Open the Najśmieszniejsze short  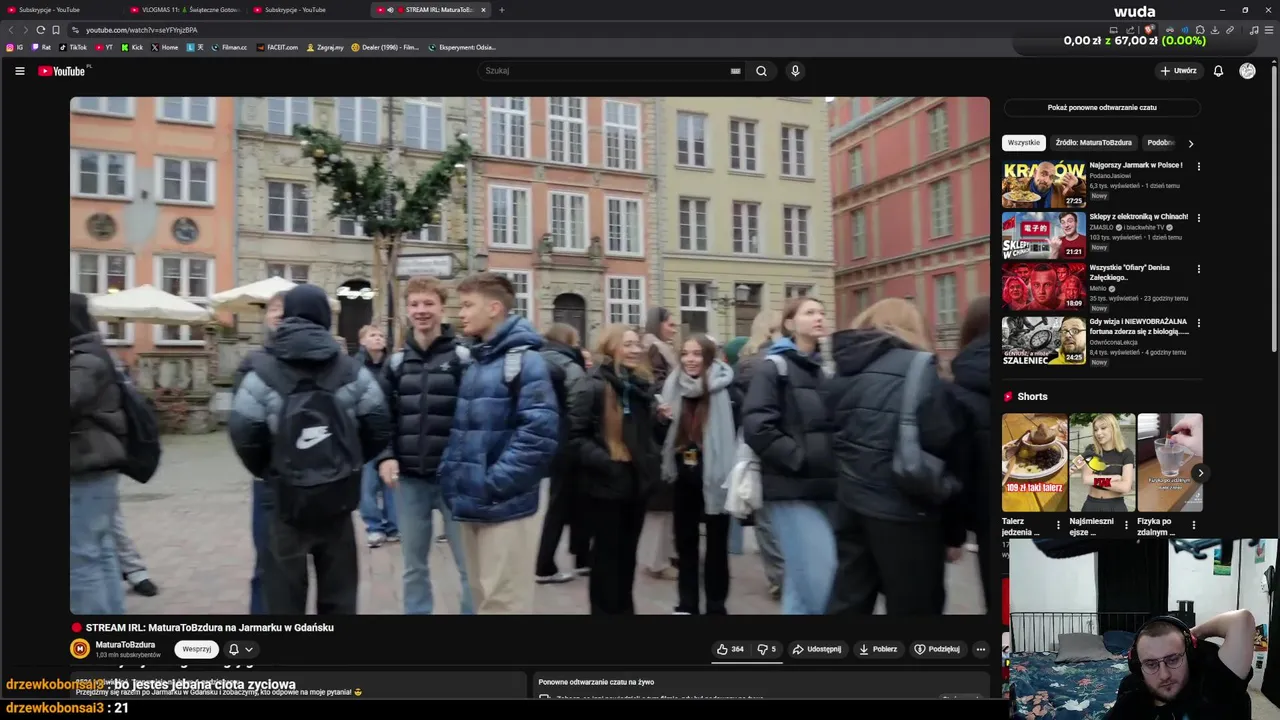1102,463
